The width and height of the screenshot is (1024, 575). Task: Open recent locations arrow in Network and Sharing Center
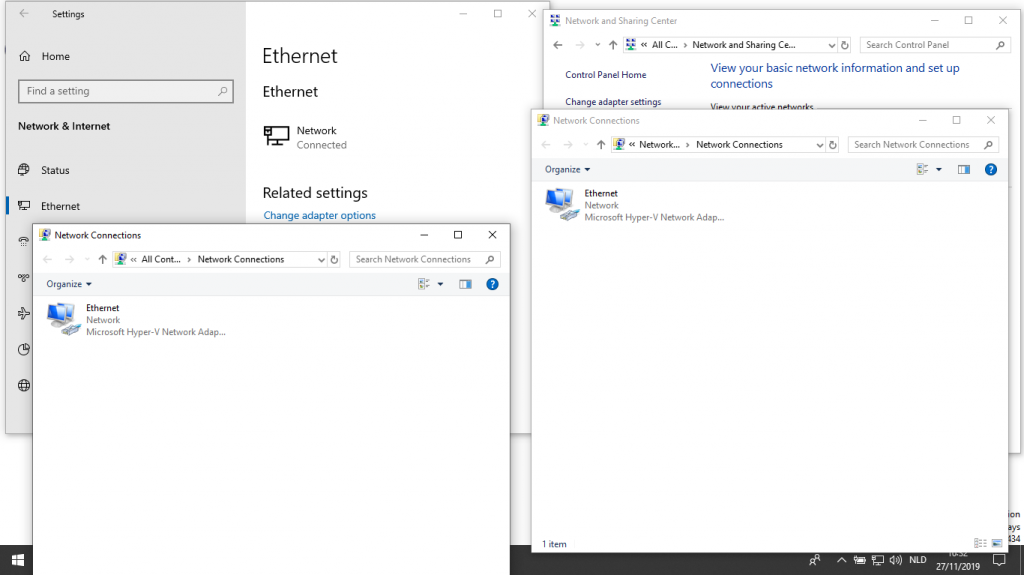[x=597, y=44]
